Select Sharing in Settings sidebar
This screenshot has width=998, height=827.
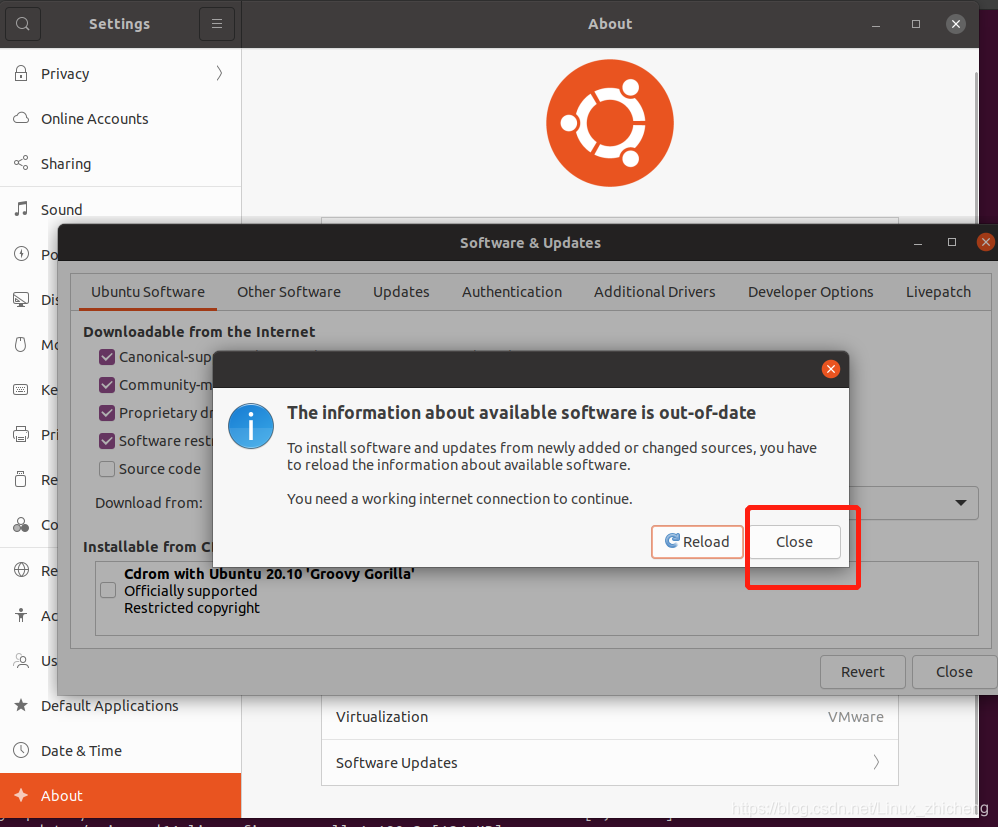120,164
